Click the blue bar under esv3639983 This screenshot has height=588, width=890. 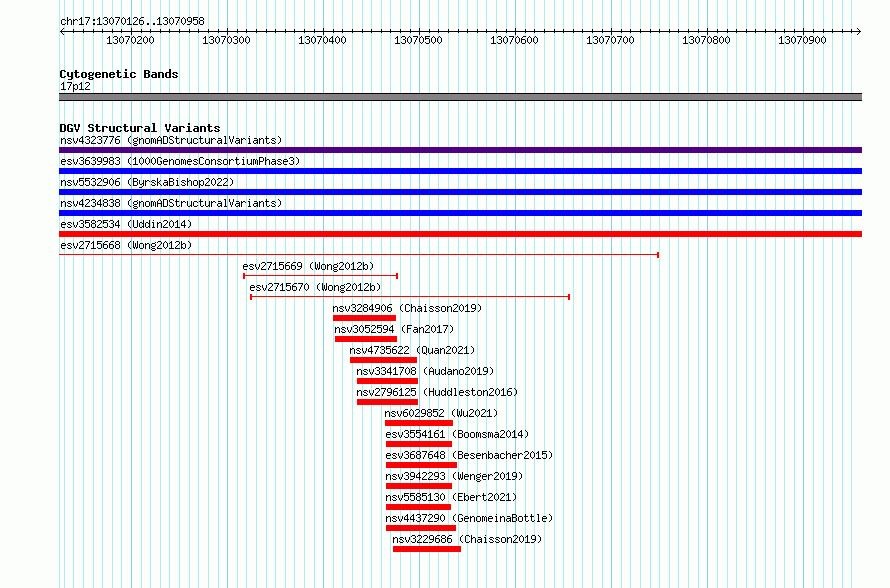tap(460, 171)
